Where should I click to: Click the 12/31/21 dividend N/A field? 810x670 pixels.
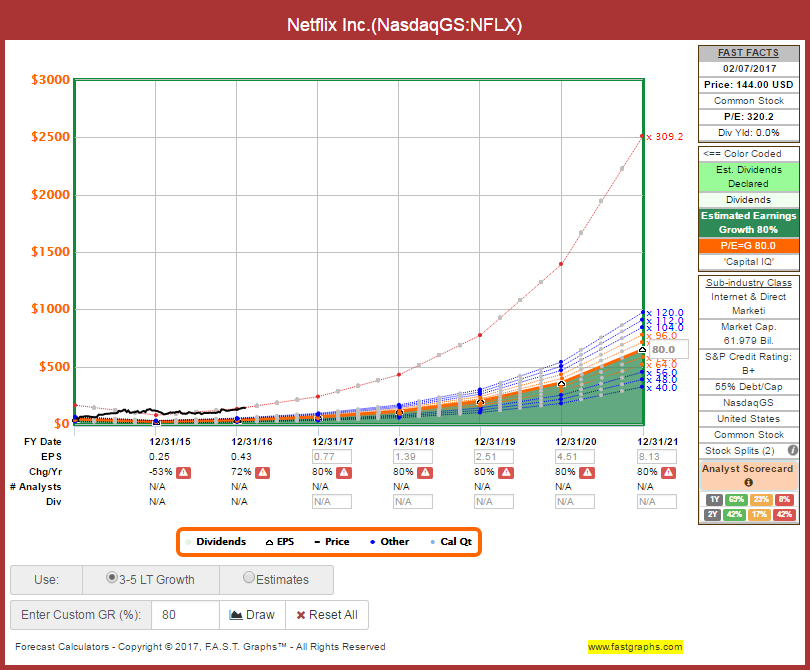[x=657, y=502]
